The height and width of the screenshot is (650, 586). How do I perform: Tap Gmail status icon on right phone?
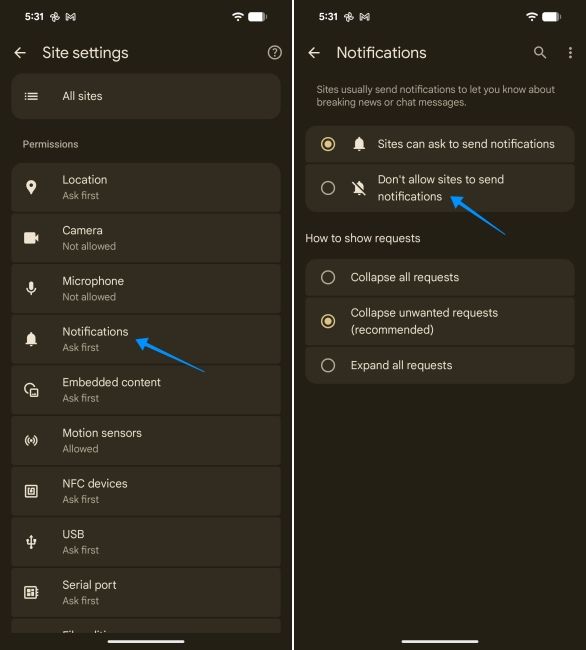[365, 17]
